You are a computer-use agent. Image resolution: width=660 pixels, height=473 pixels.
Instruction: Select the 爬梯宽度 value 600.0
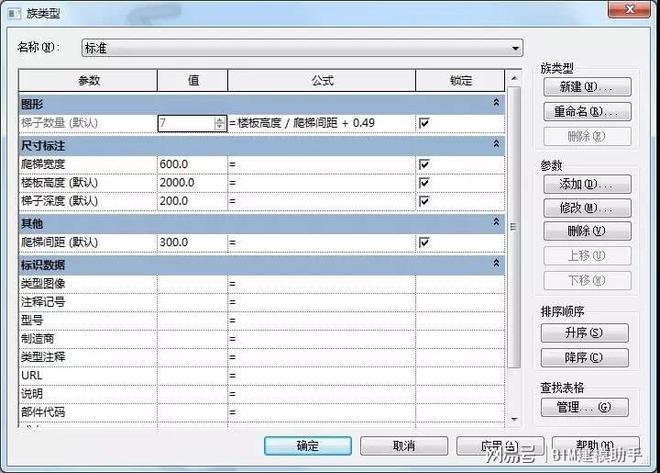click(192, 164)
